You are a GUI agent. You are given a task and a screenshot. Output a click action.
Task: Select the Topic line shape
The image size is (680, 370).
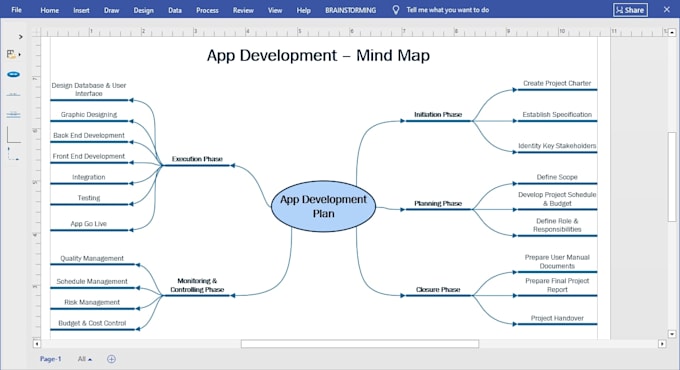click(x=13, y=94)
